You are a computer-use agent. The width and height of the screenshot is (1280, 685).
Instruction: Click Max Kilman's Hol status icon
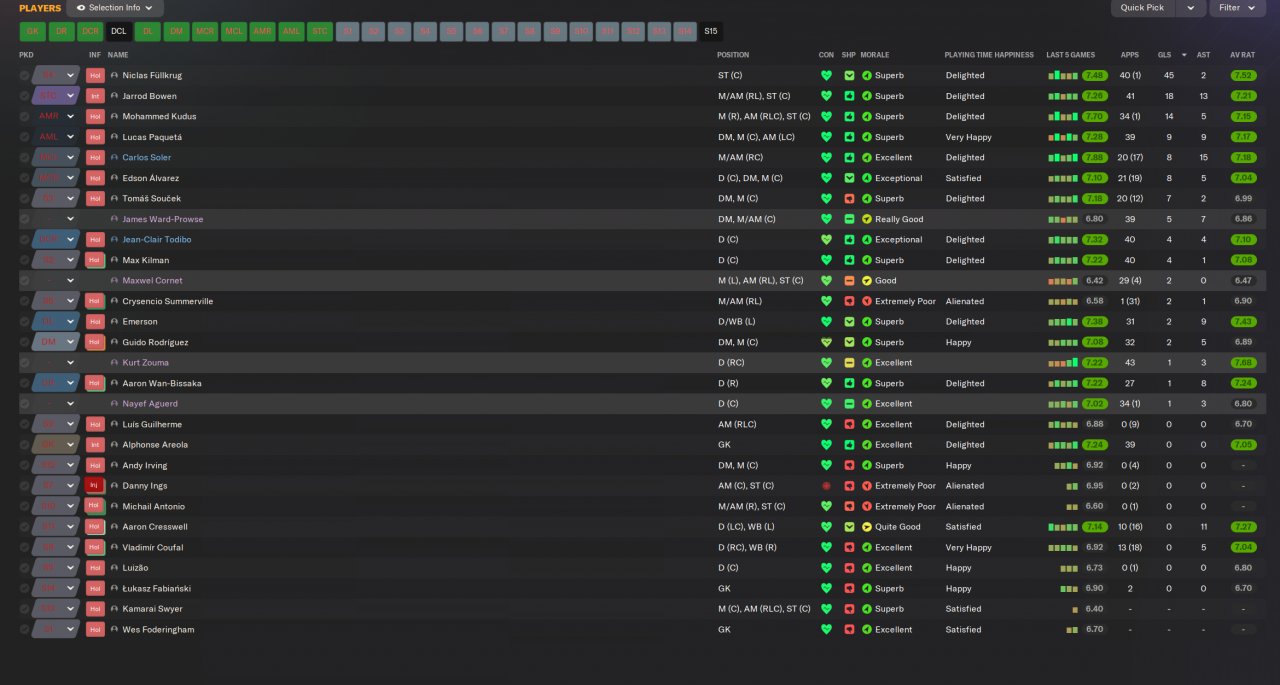[95, 260]
